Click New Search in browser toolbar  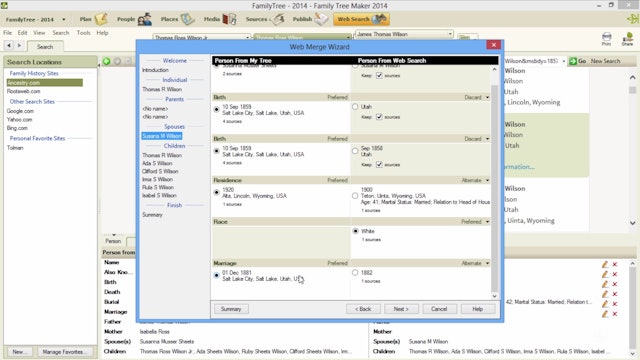pyautogui.click(x=605, y=61)
